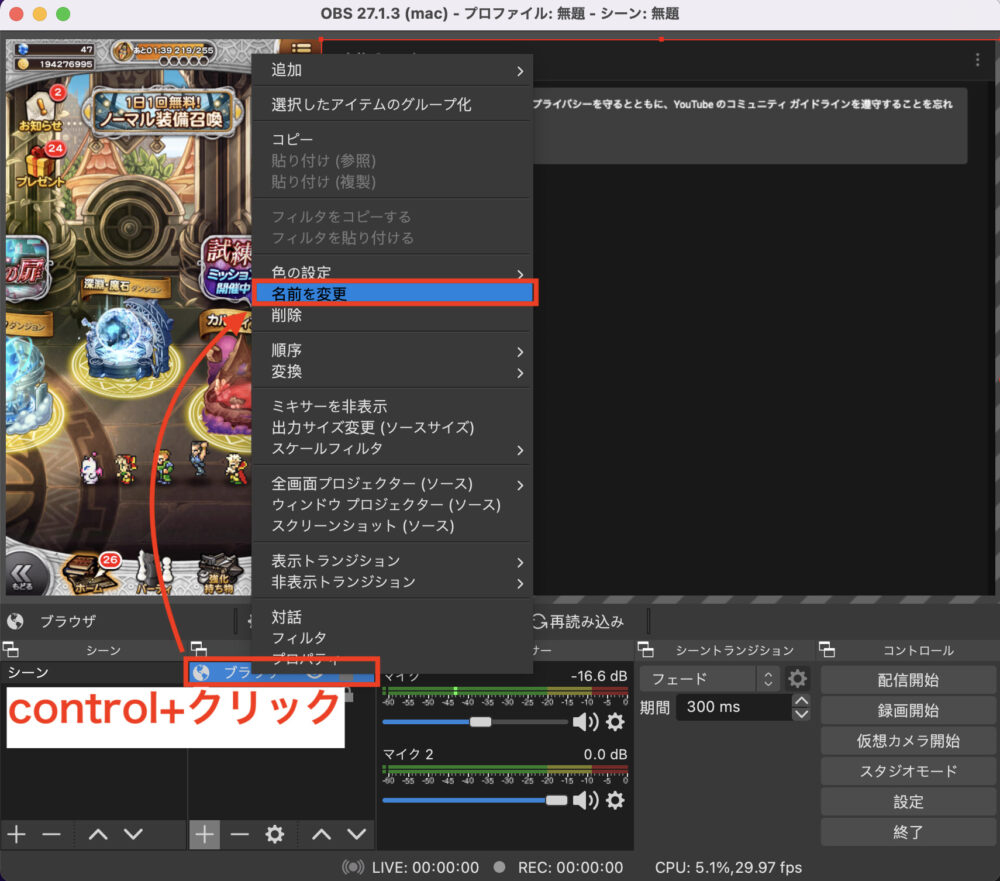Move the scene down in the Scenes panel
Viewport: 1000px width, 881px height.
pyautogui.click(x=133, y=834)
